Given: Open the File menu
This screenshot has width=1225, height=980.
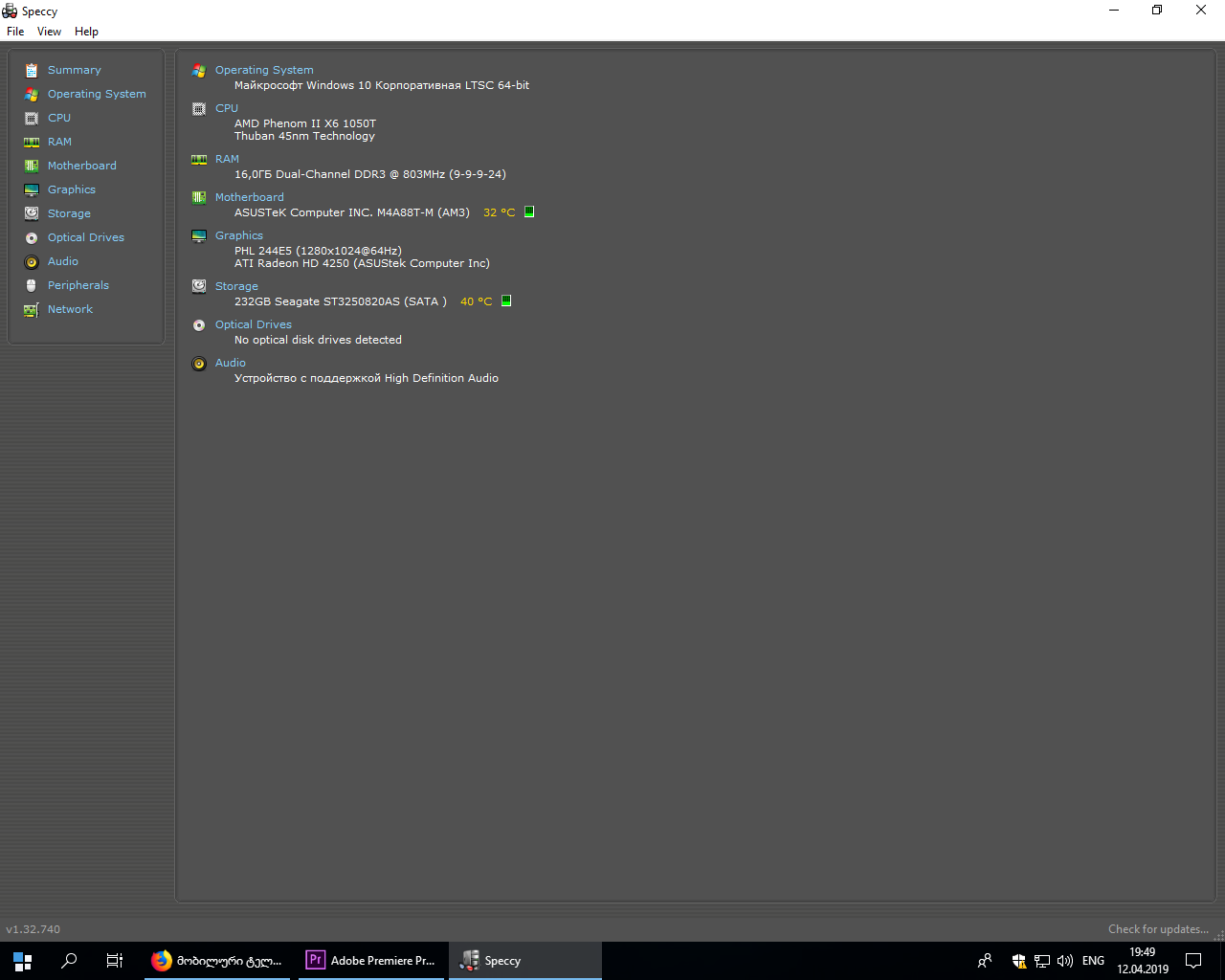Looking at the screenshot, I should point(15,32).
